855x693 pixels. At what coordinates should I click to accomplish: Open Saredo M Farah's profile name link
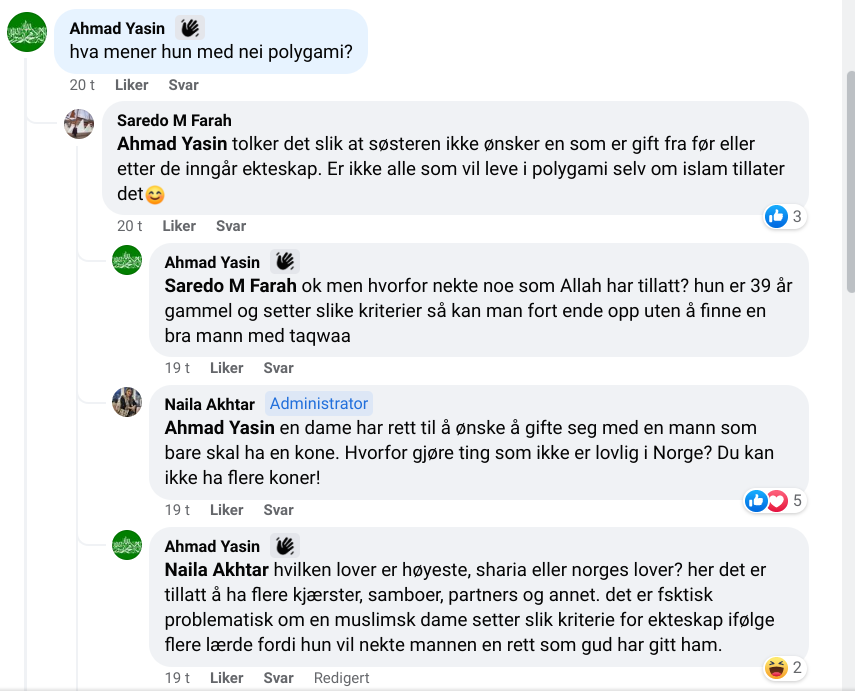174,121
